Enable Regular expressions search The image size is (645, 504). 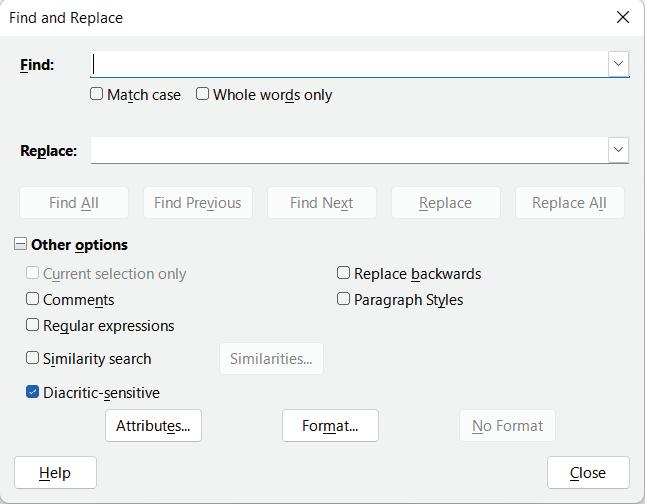point(33,325)
